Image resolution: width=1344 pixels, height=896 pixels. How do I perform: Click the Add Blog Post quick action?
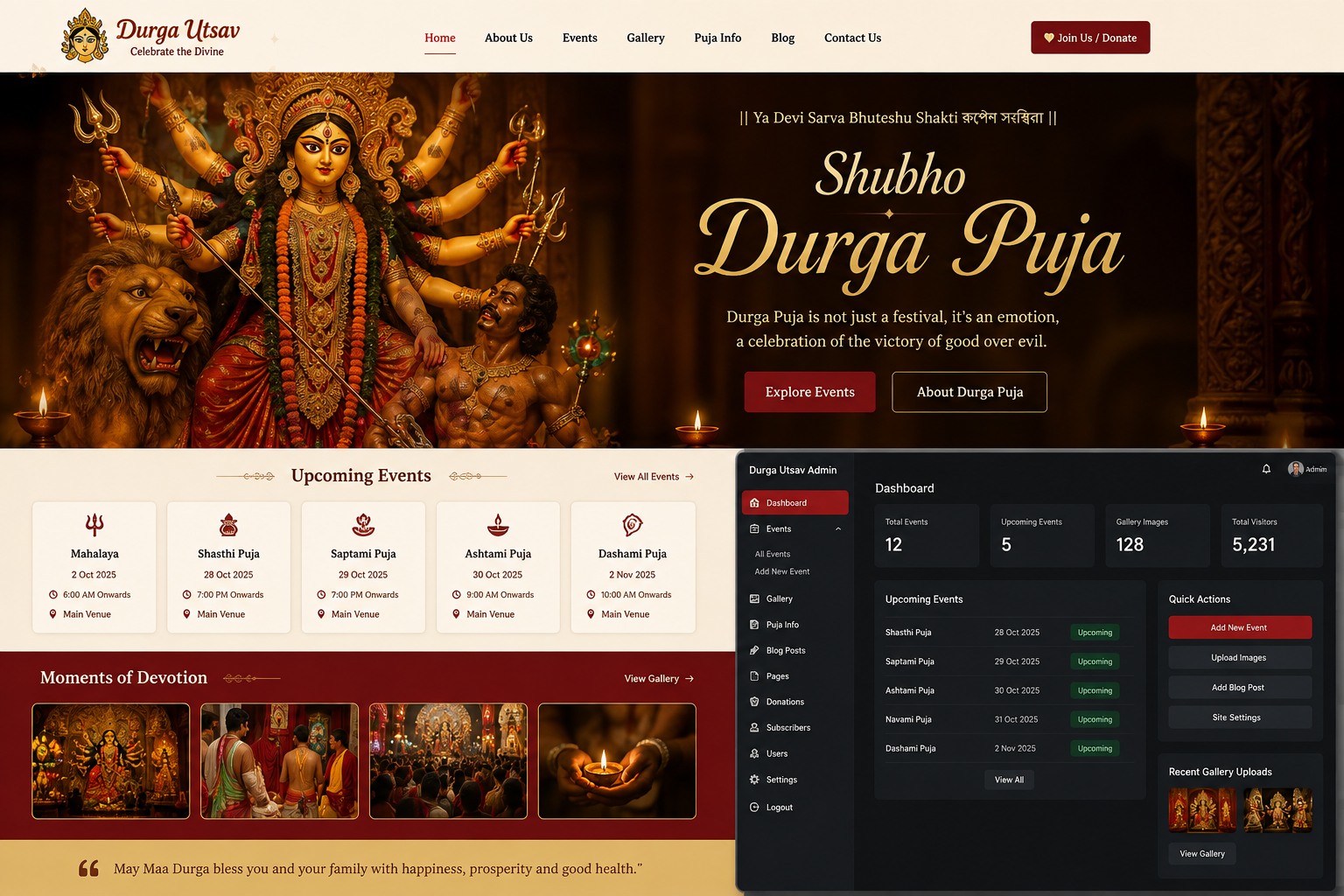point(1240,688)
